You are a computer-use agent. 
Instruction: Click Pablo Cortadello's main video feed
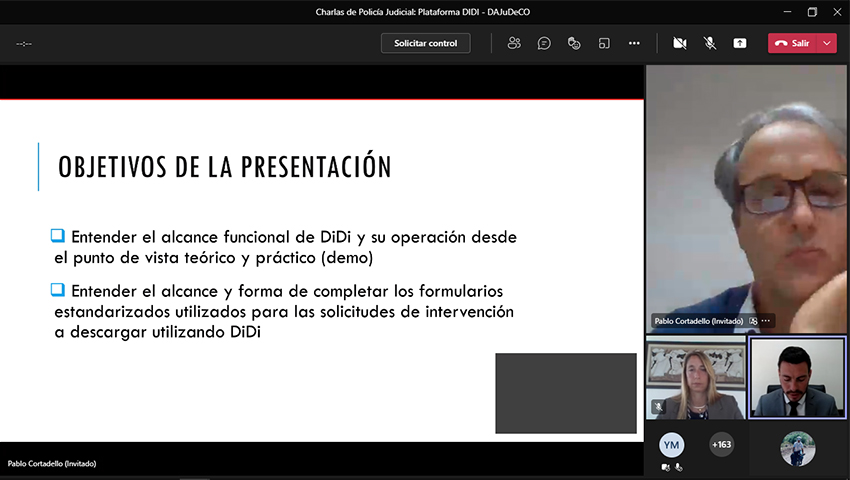point(746,199)
